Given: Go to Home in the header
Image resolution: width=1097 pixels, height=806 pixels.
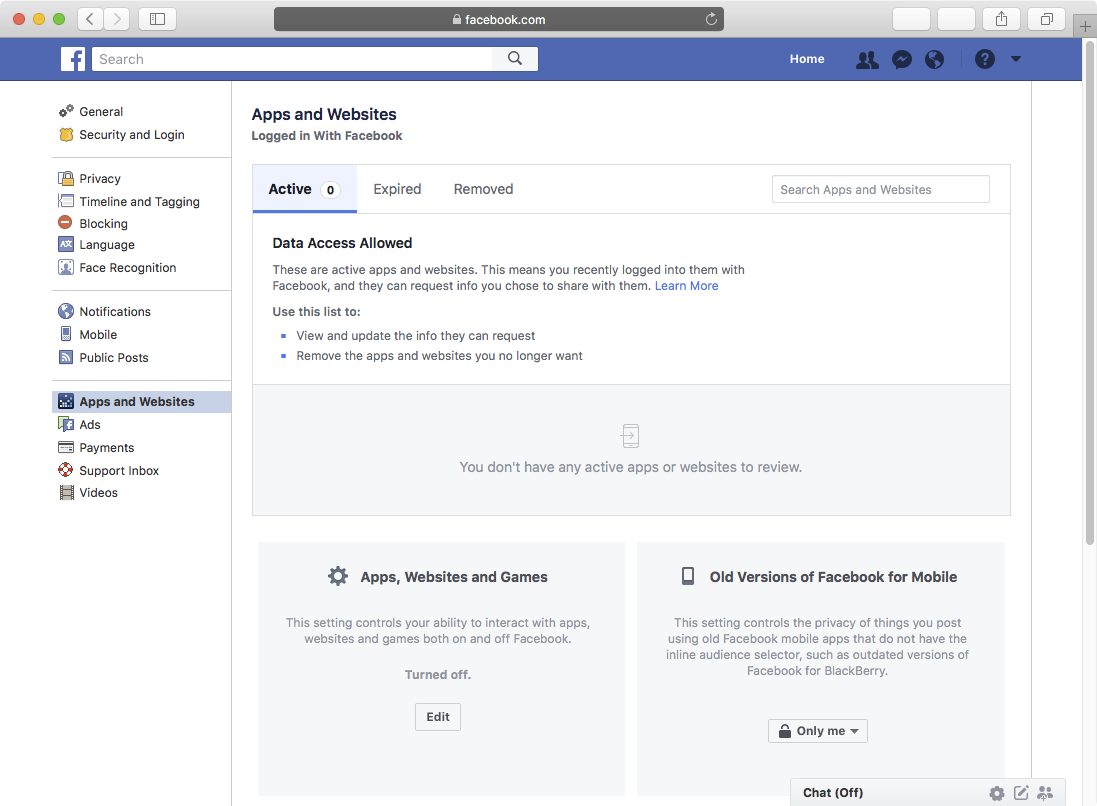Looking at the screenshot, I should [x=807, y=59].
